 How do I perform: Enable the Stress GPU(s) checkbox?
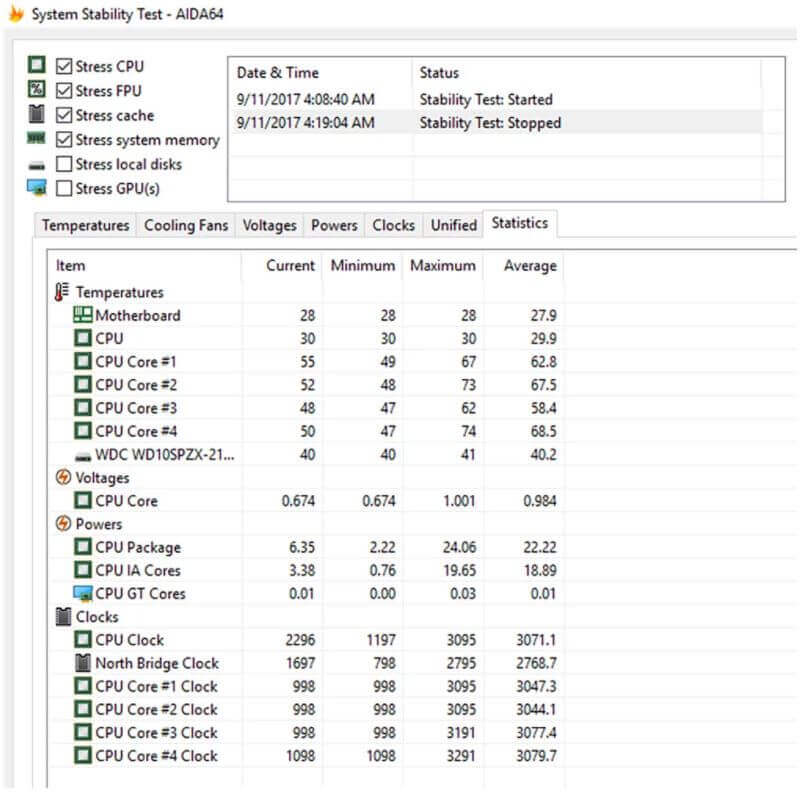(x=64, y=188)
